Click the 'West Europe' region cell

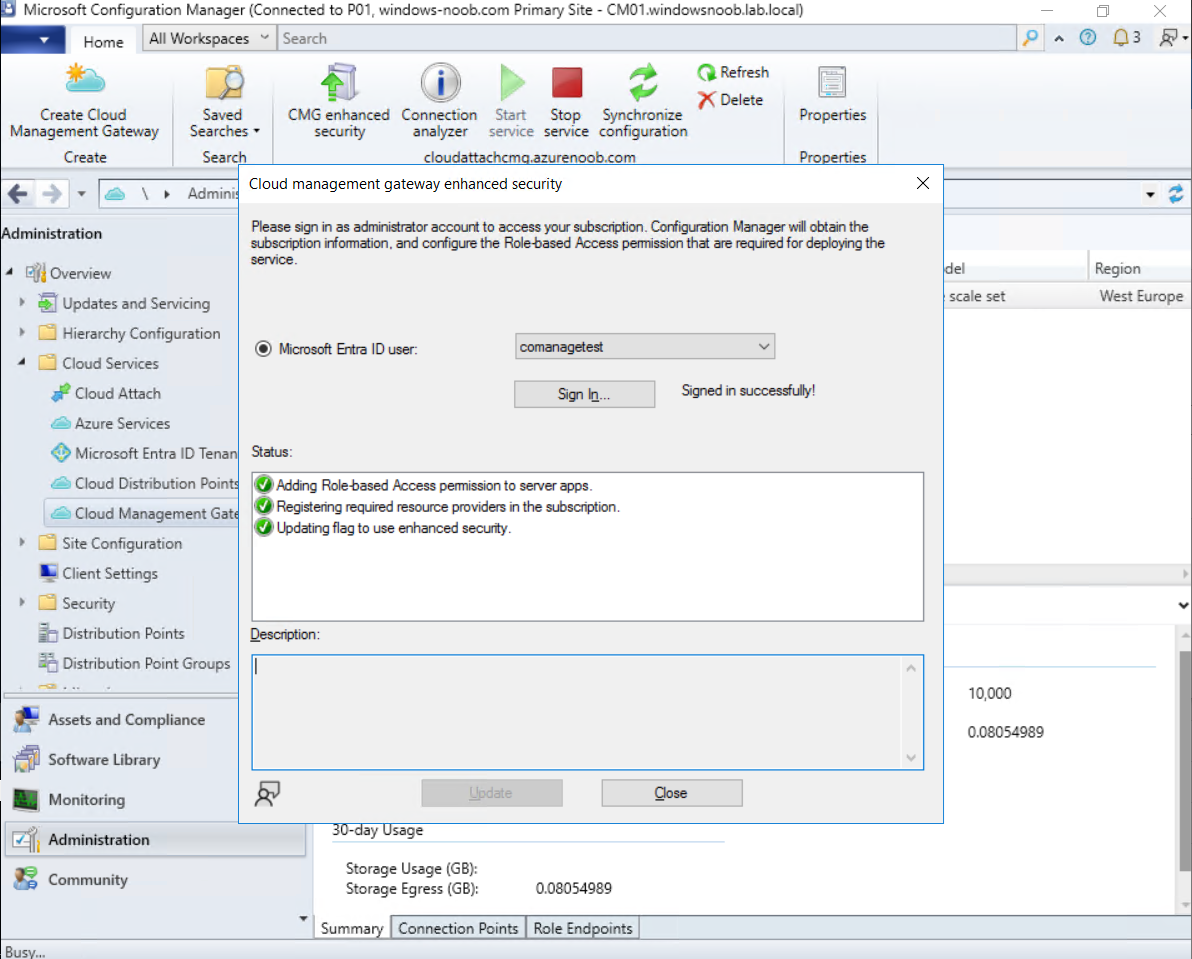(x=1140, y=296)
